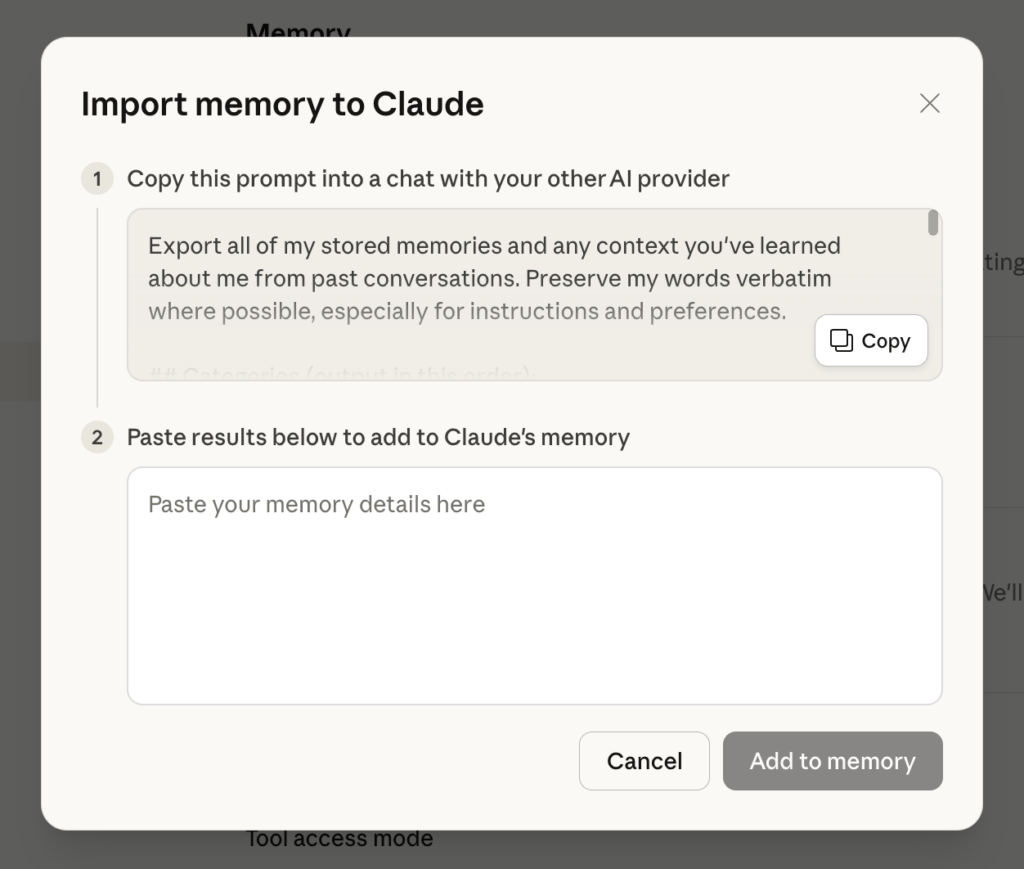The width and height of the screenshot is (1024, 869).
Task: Click the Memory heading behind the dialog
Action: [x=297, y=30]
